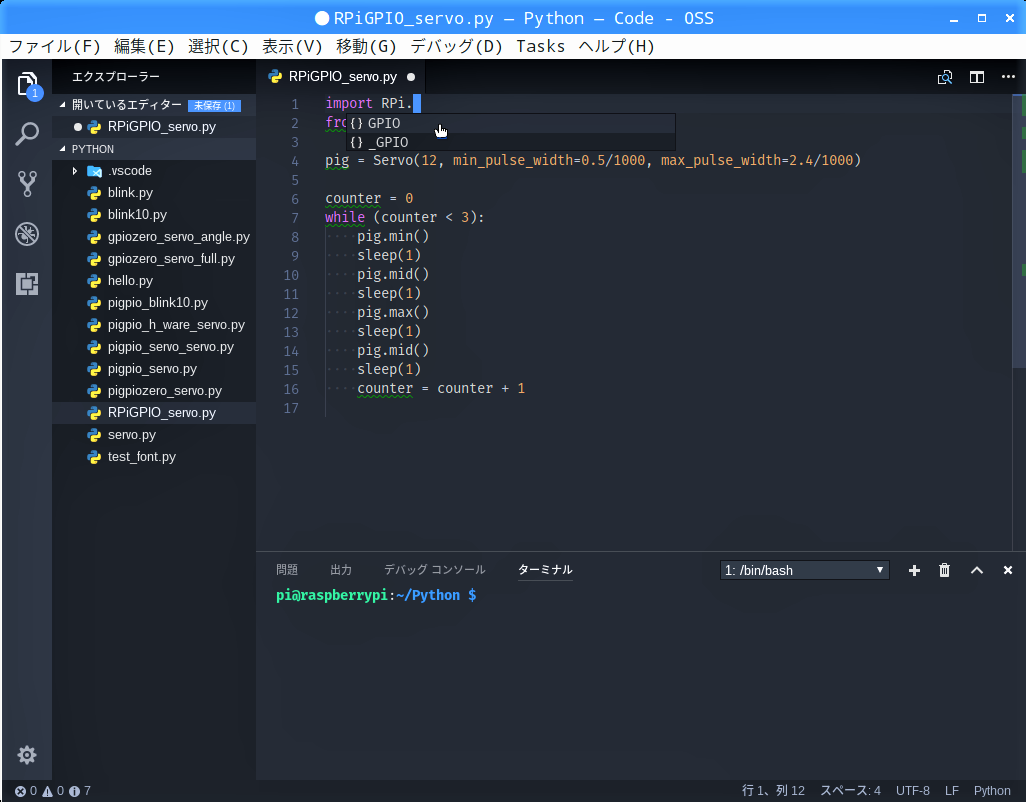Open the Manage gear icon

coord(27,755)
